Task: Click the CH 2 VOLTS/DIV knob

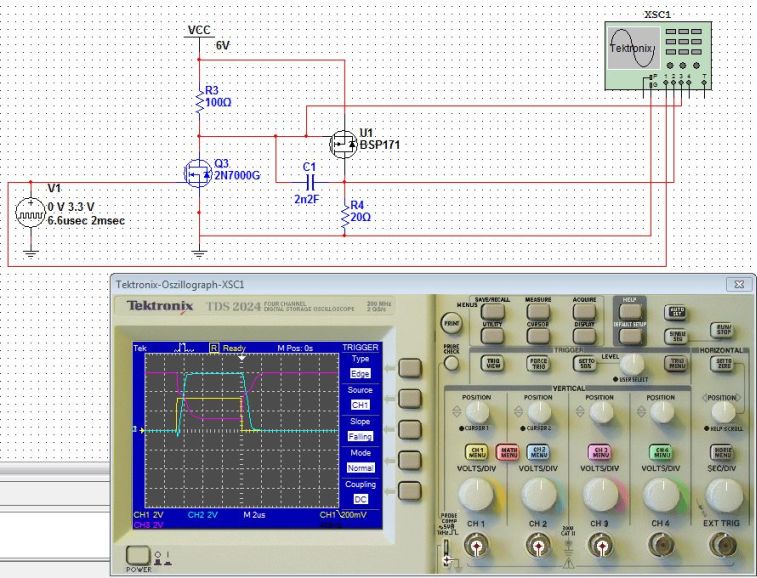Action: (x=539, y=495)
